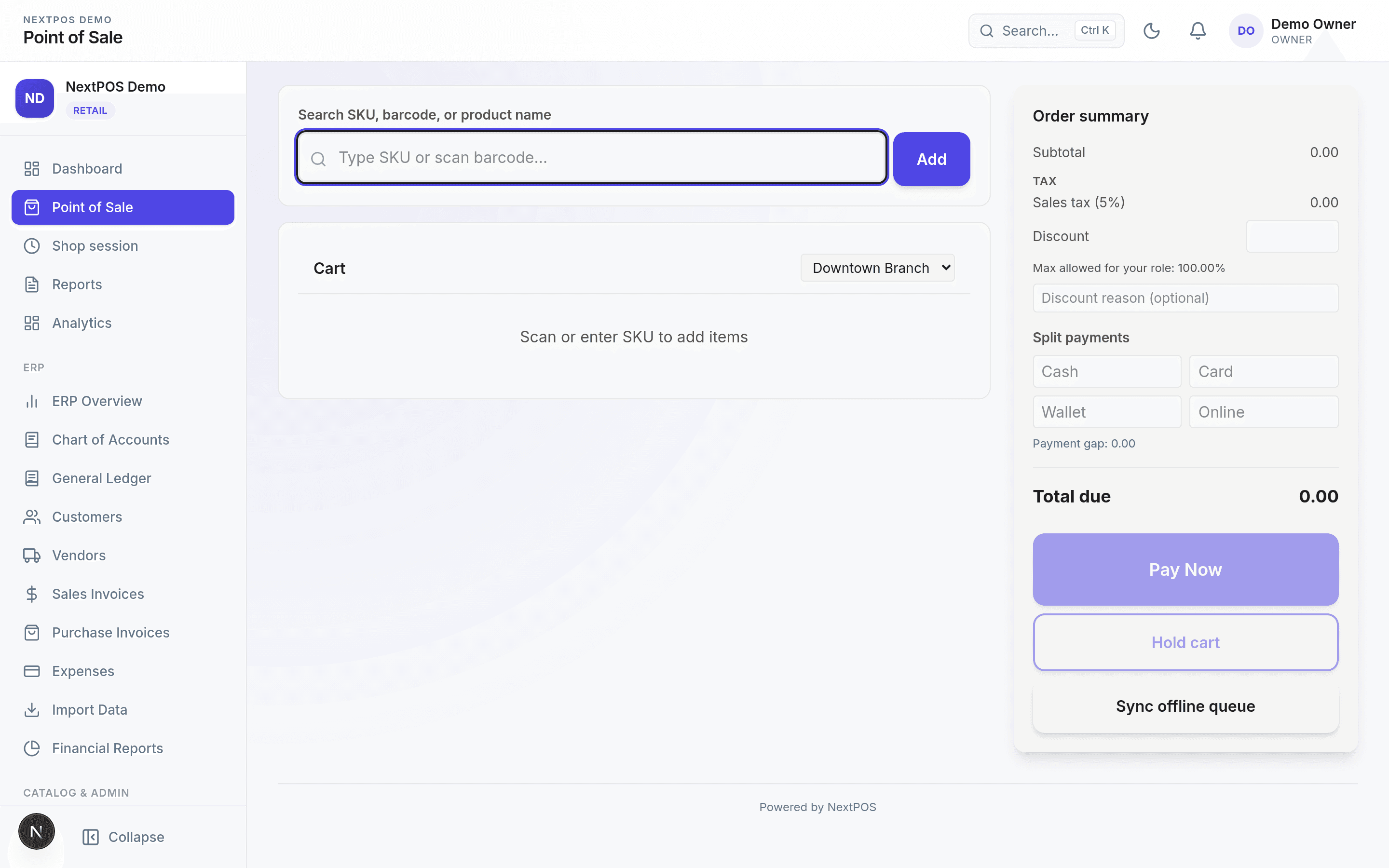The width and height of the screenshot is (1389, 868).
Task: Open notifications via the bell icon
Action: tap(1198, 30)
